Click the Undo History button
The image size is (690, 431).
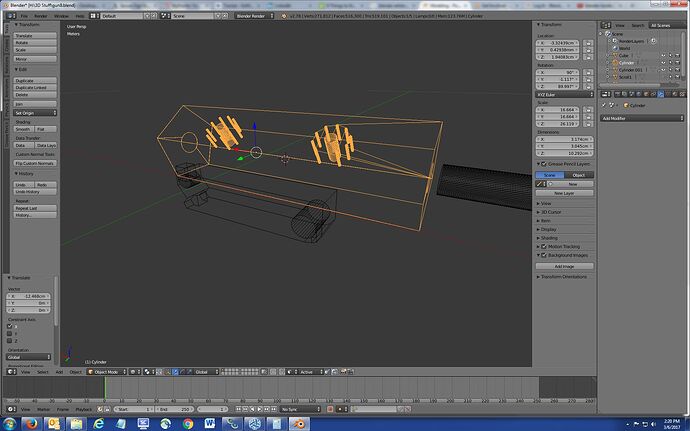(x=35, y=192)
